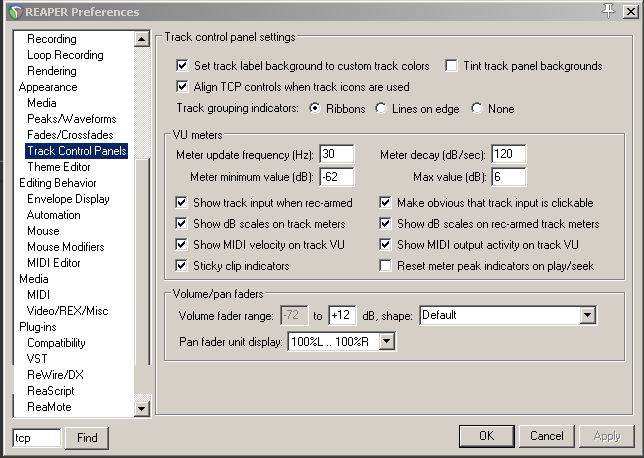Click the Meter minimum value field
This screenshot has height=458, width=644.
pyautogui.click(x=336, y=177)
